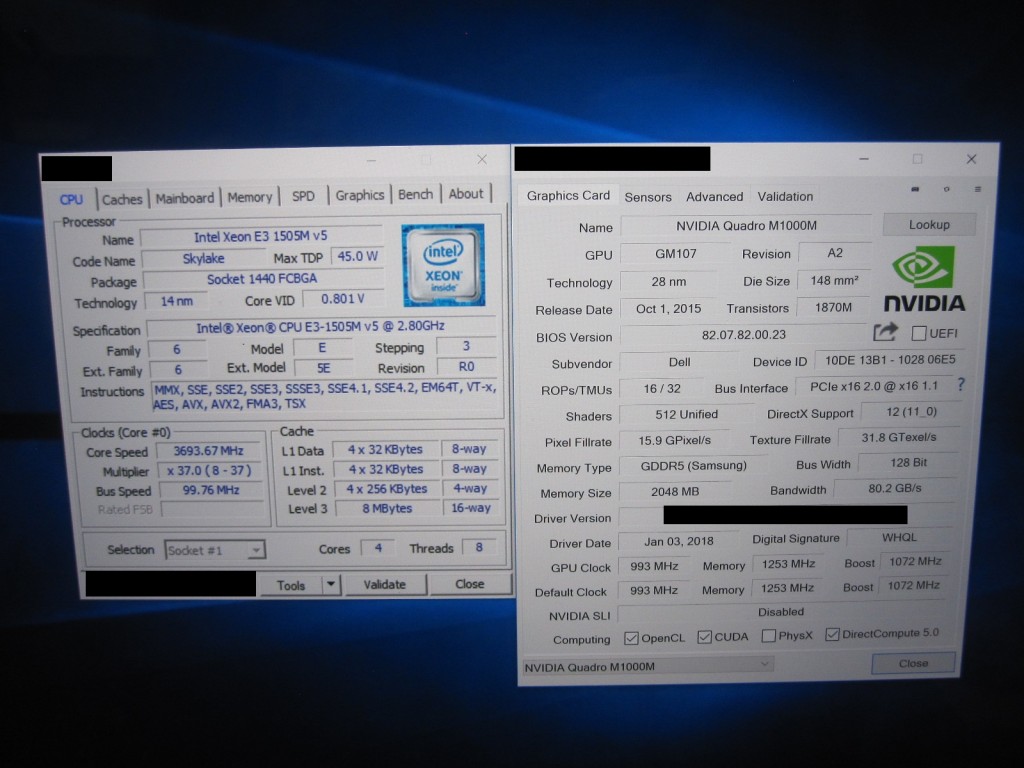Image resolution: width=1024 pixels, height=768 pixels.
Task: Click the Release Date value Oct 1, 2015
Action: [668, 308]
